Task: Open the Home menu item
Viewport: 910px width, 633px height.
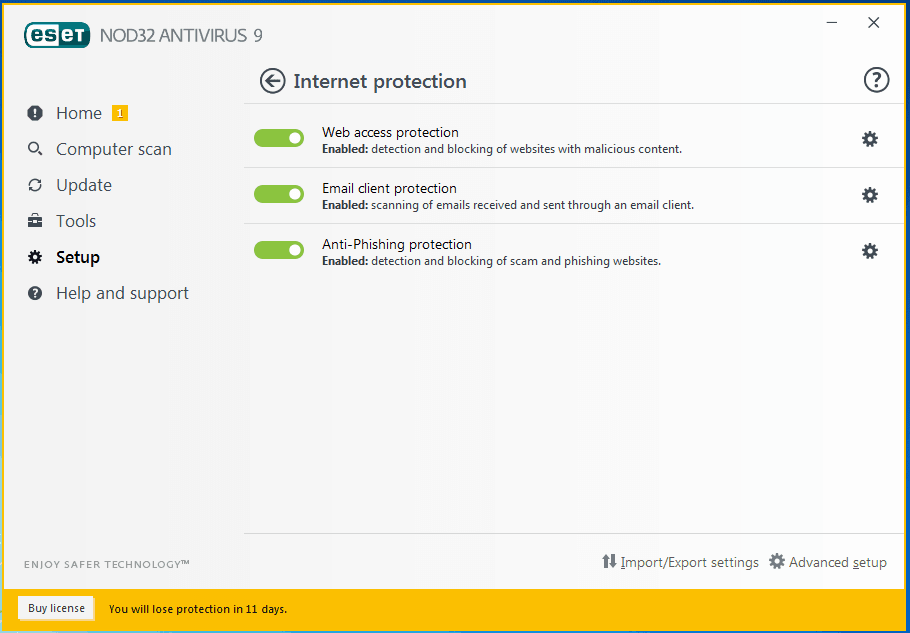Action: pos(79,113)
